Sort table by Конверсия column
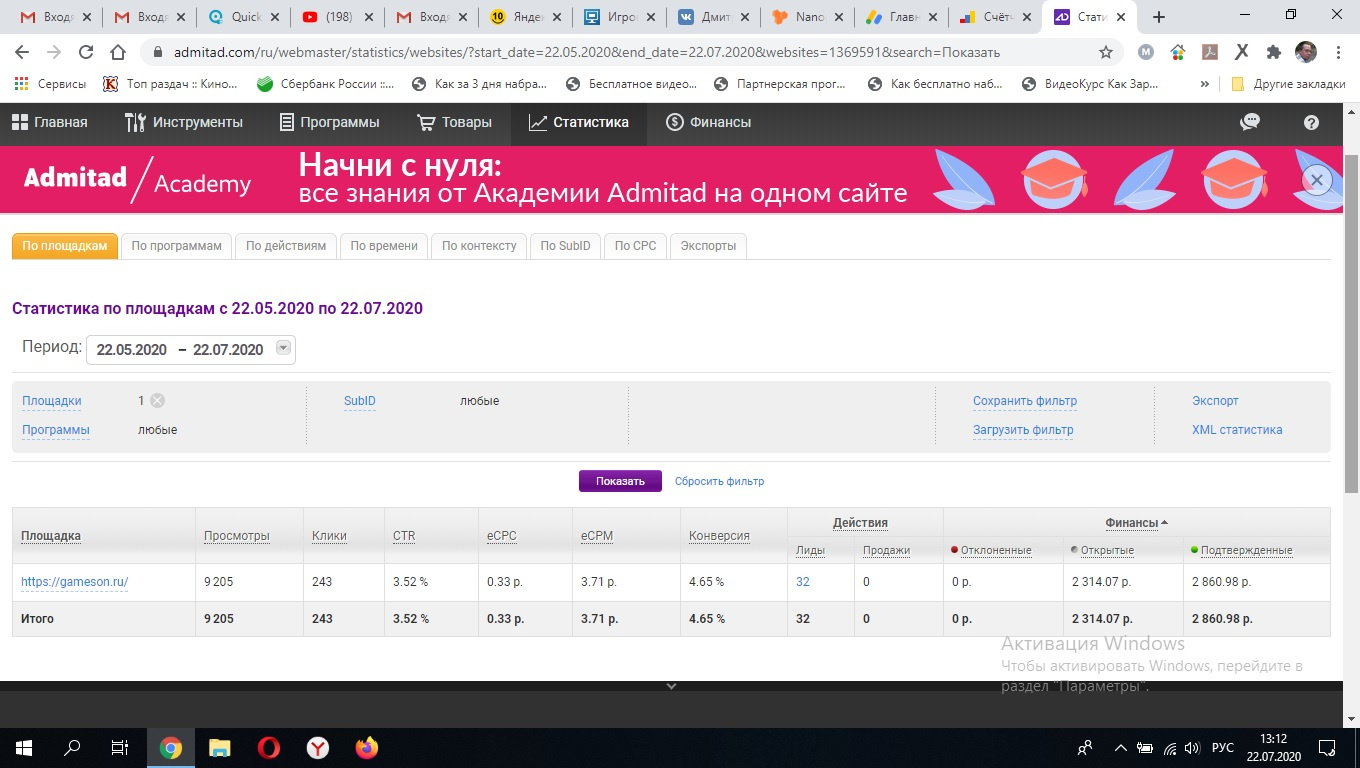 (719, 536)
